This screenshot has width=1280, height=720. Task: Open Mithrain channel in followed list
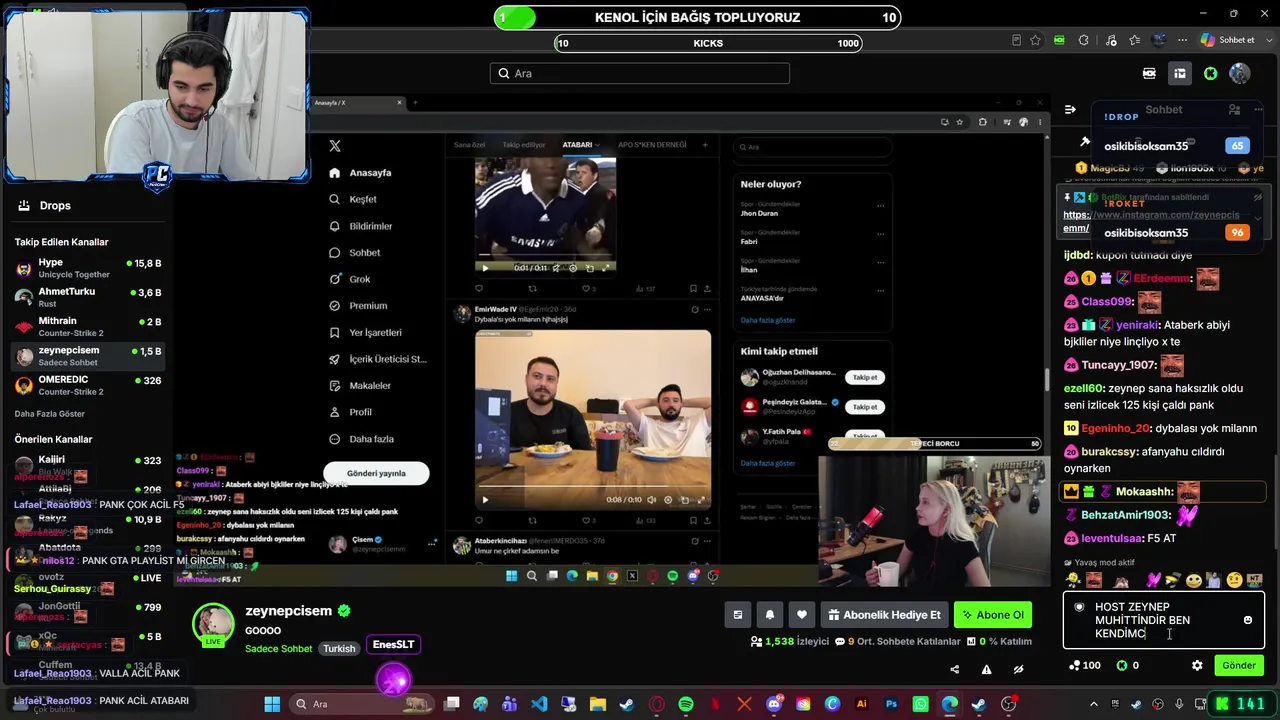tap(88, 327)
